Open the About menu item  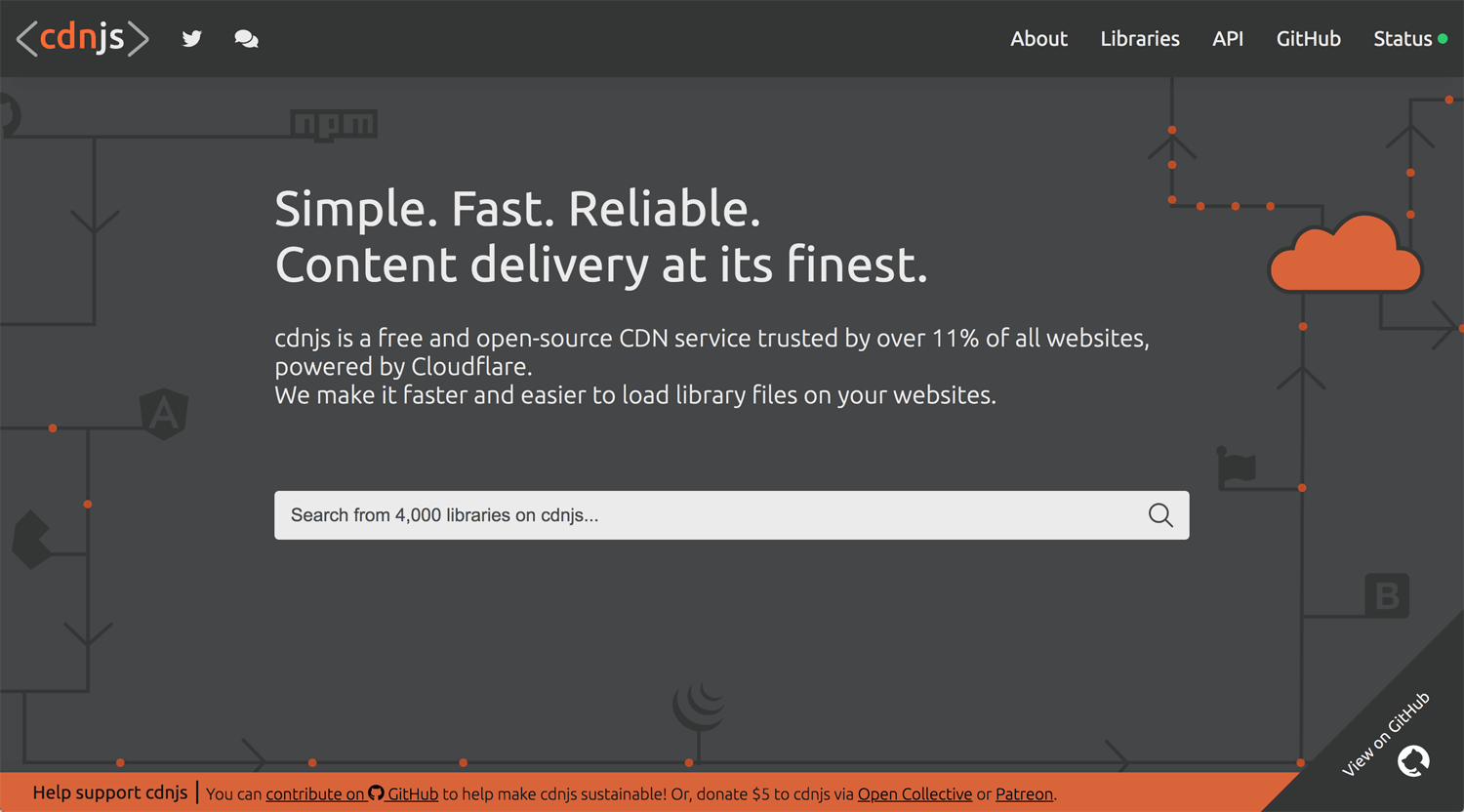pyautogui.click(x=1038, y=39)
